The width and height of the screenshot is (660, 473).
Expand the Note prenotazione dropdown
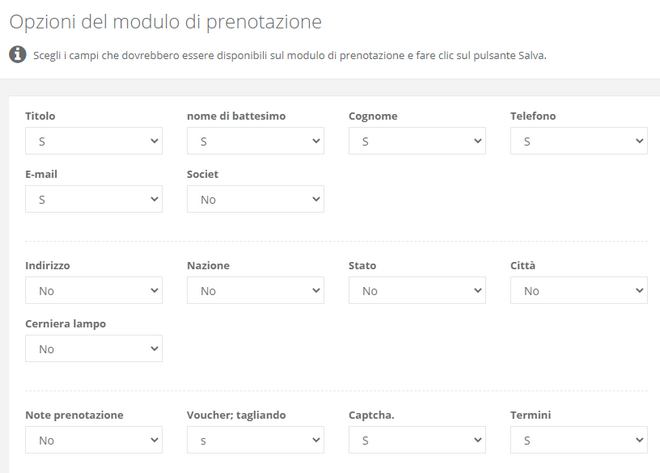[x=94, y=440]
